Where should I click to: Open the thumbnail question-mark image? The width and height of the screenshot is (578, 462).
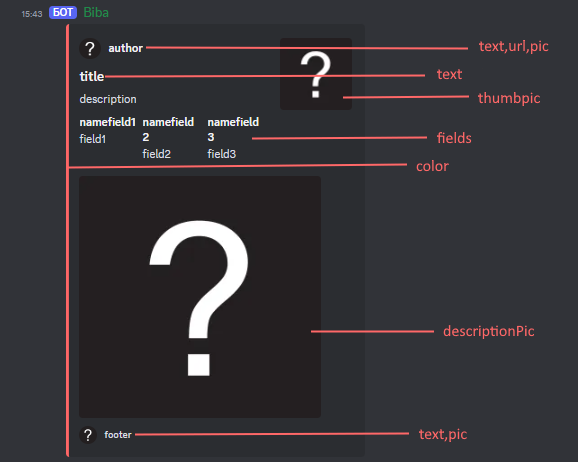coord(316,74)
